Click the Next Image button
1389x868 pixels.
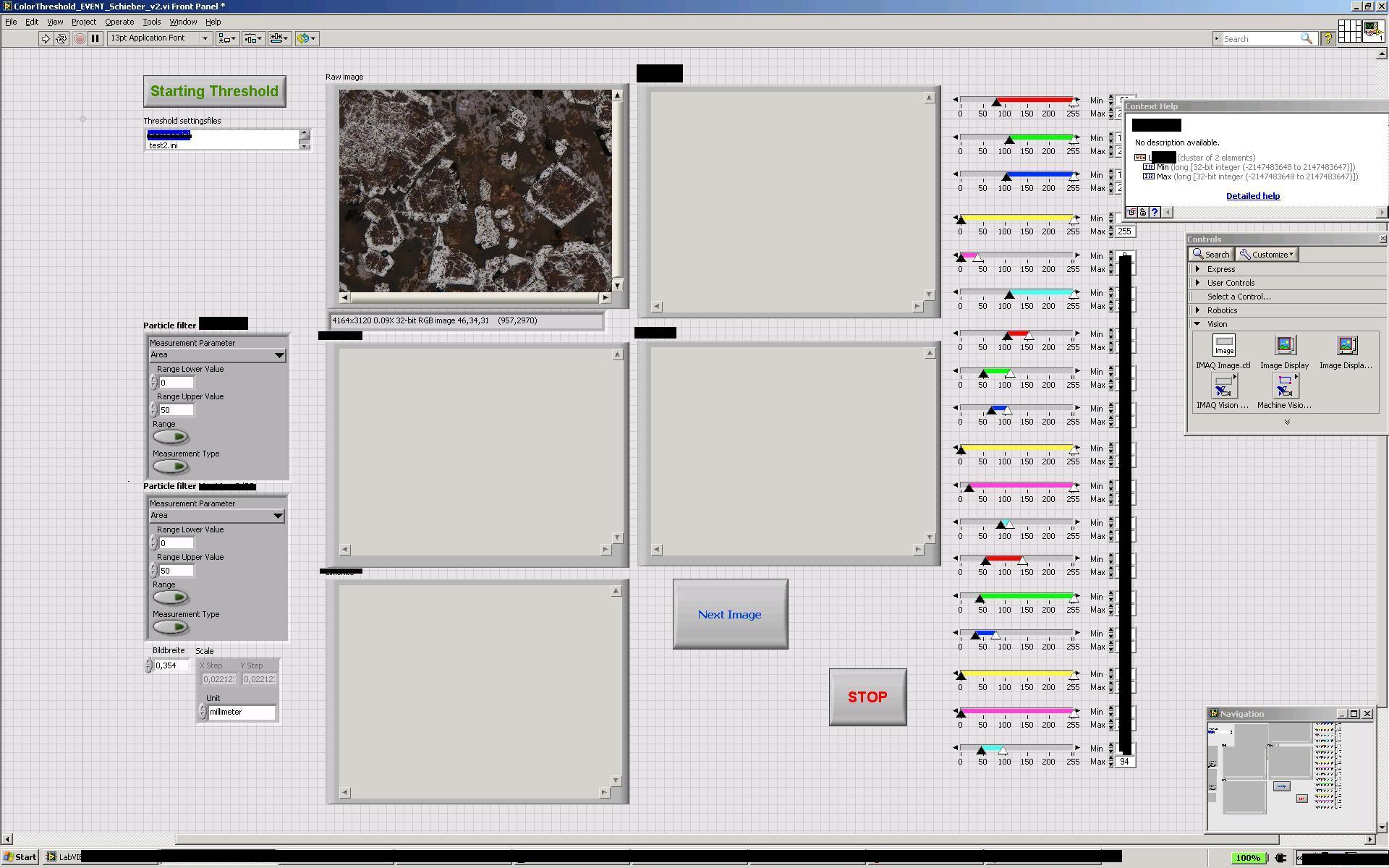click(x=730, y=614)
